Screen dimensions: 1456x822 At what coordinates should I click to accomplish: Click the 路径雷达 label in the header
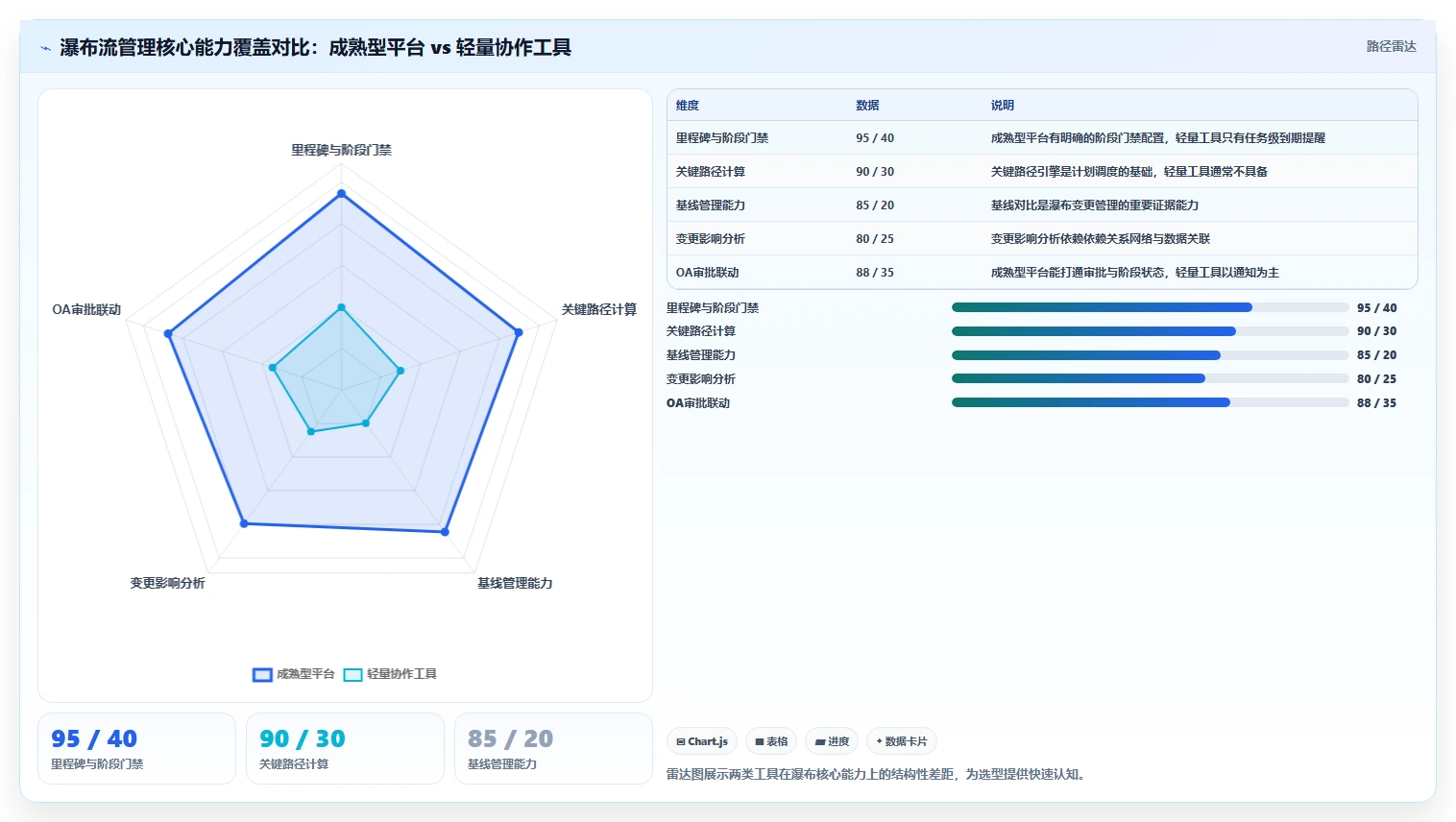click(x=1391, y=46)
